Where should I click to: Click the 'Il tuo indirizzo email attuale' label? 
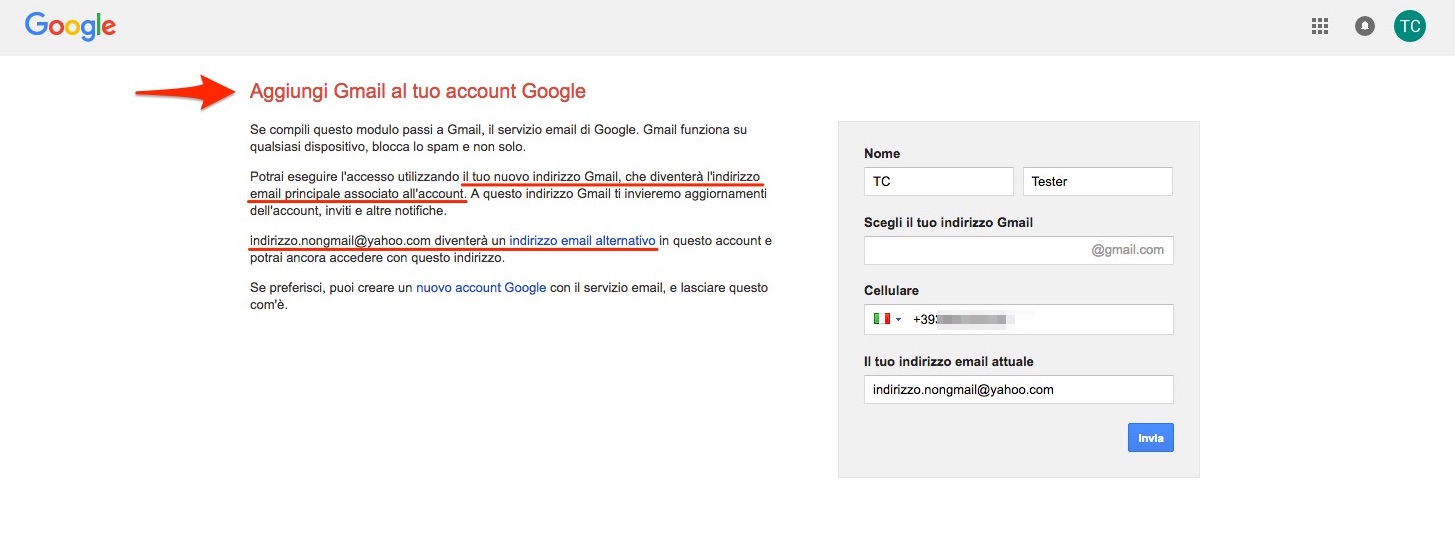[949, 361]
